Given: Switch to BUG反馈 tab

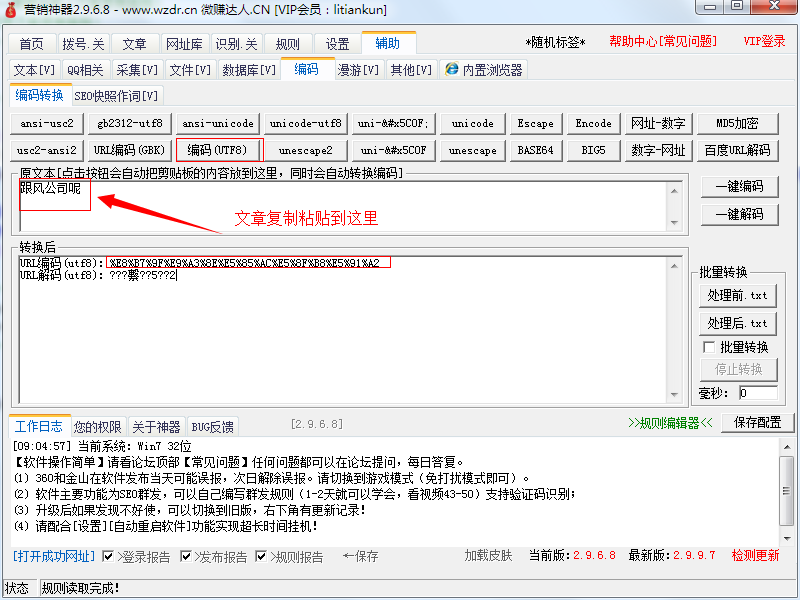Looking at the screenshot, I should coord(212,427).
